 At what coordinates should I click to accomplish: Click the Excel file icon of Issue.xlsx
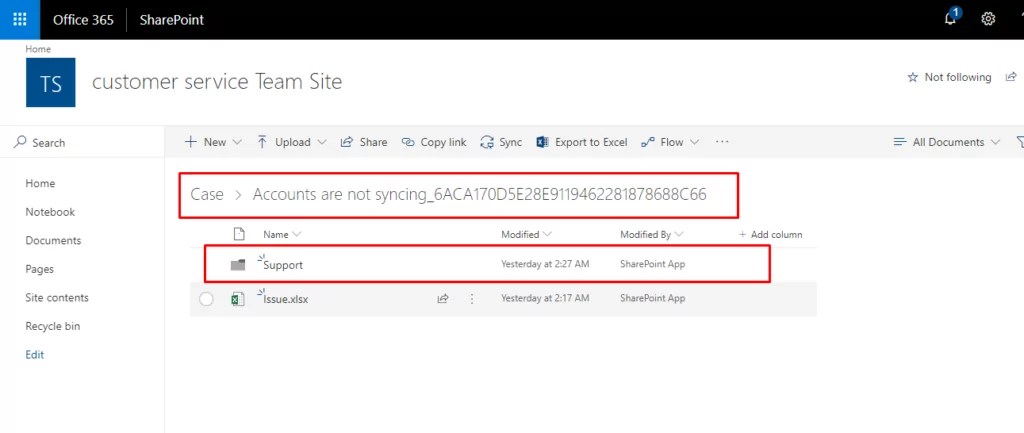coord(238,299)
